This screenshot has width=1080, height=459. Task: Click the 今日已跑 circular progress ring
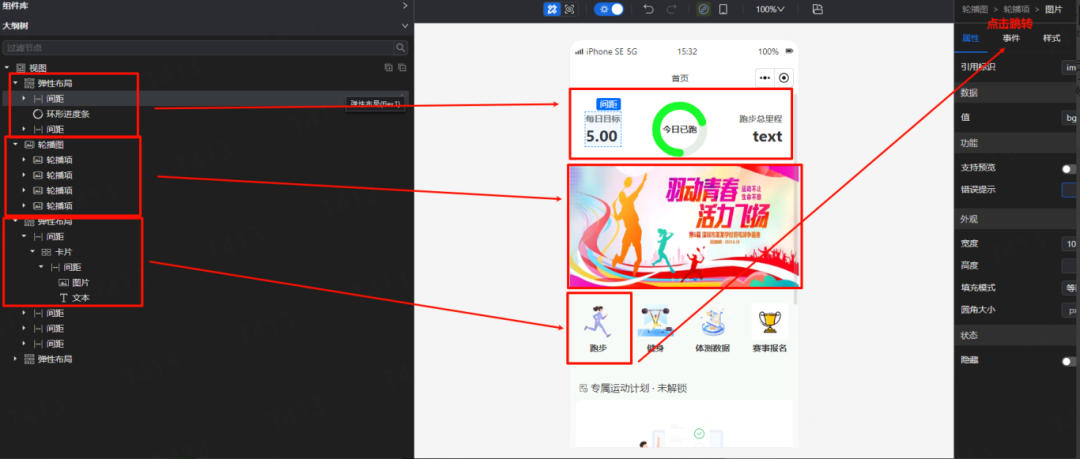(679, 129)
